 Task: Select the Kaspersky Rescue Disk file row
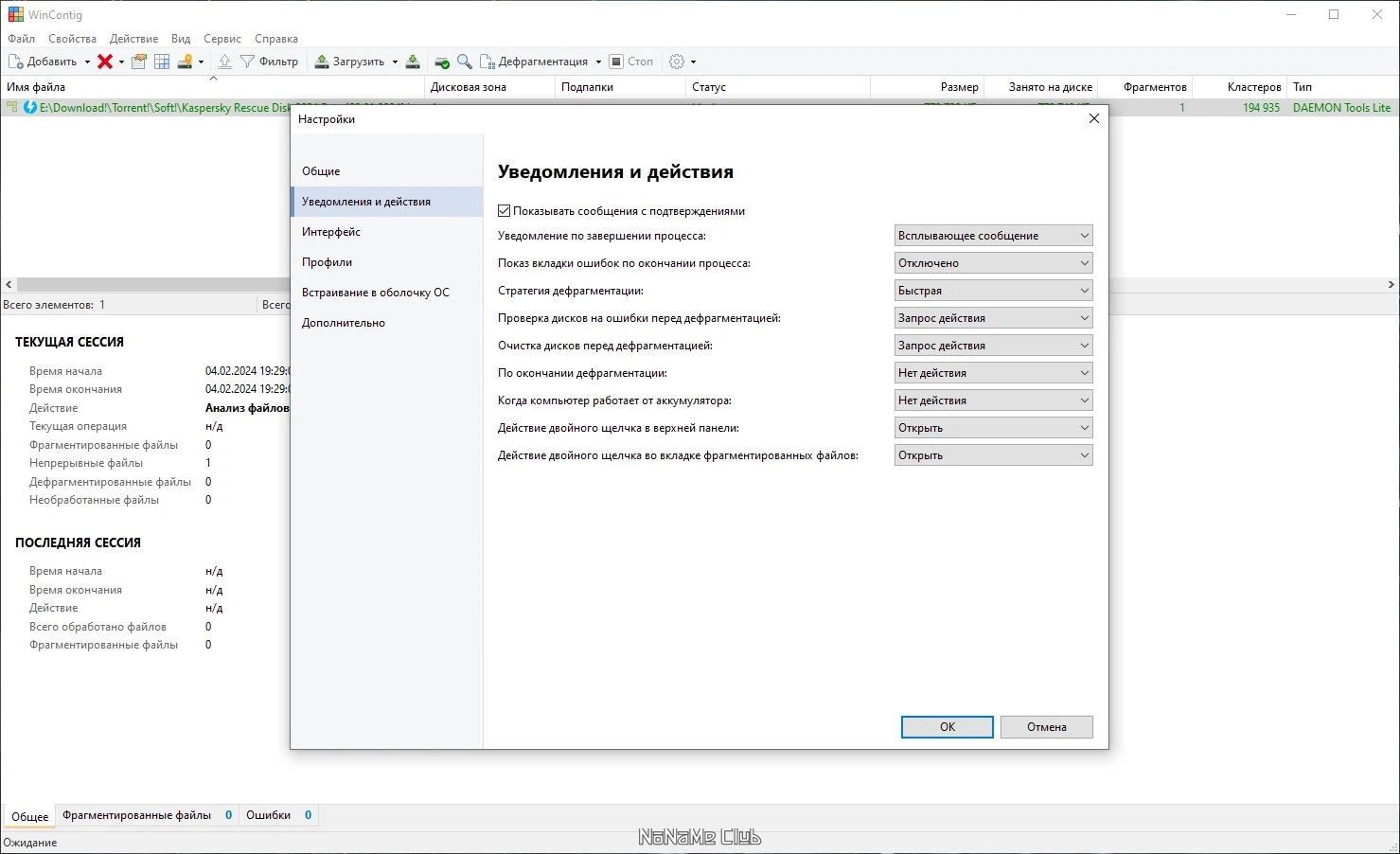700,108
